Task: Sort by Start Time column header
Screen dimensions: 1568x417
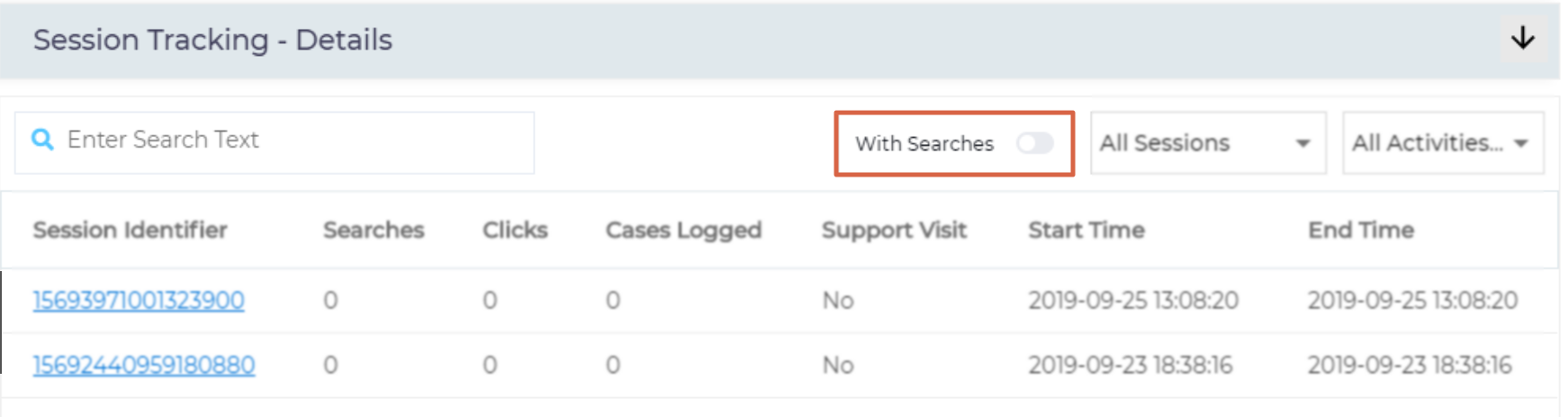Action: (1086, 230)
